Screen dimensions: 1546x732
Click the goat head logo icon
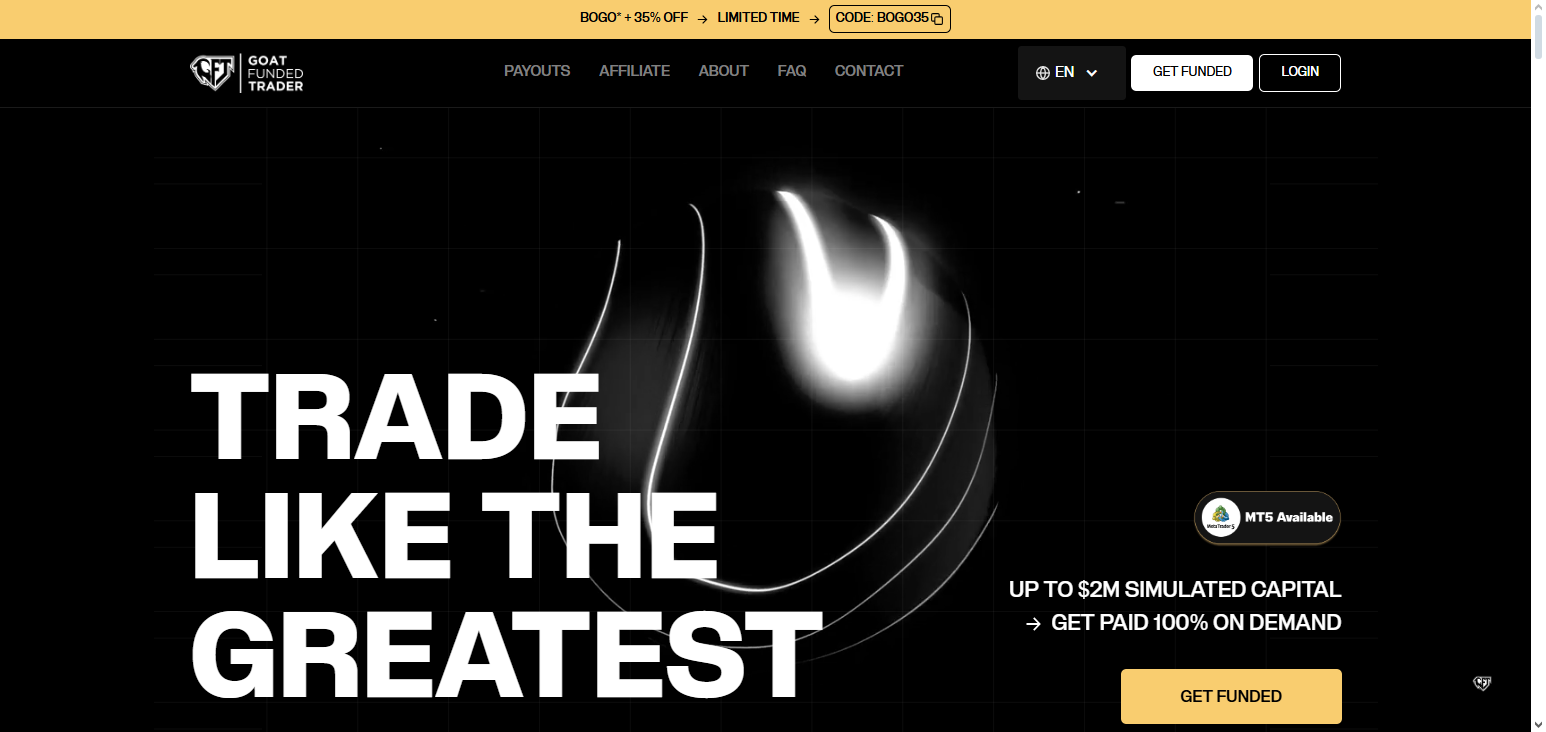pyautogui.click(x=212, y=72)
